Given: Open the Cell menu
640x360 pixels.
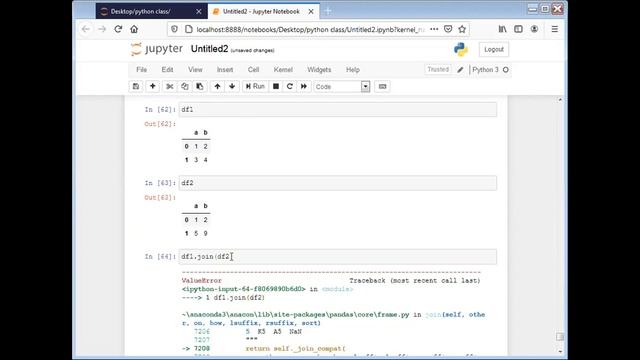Looking at the screenshot, I should (x=253, y=70).
